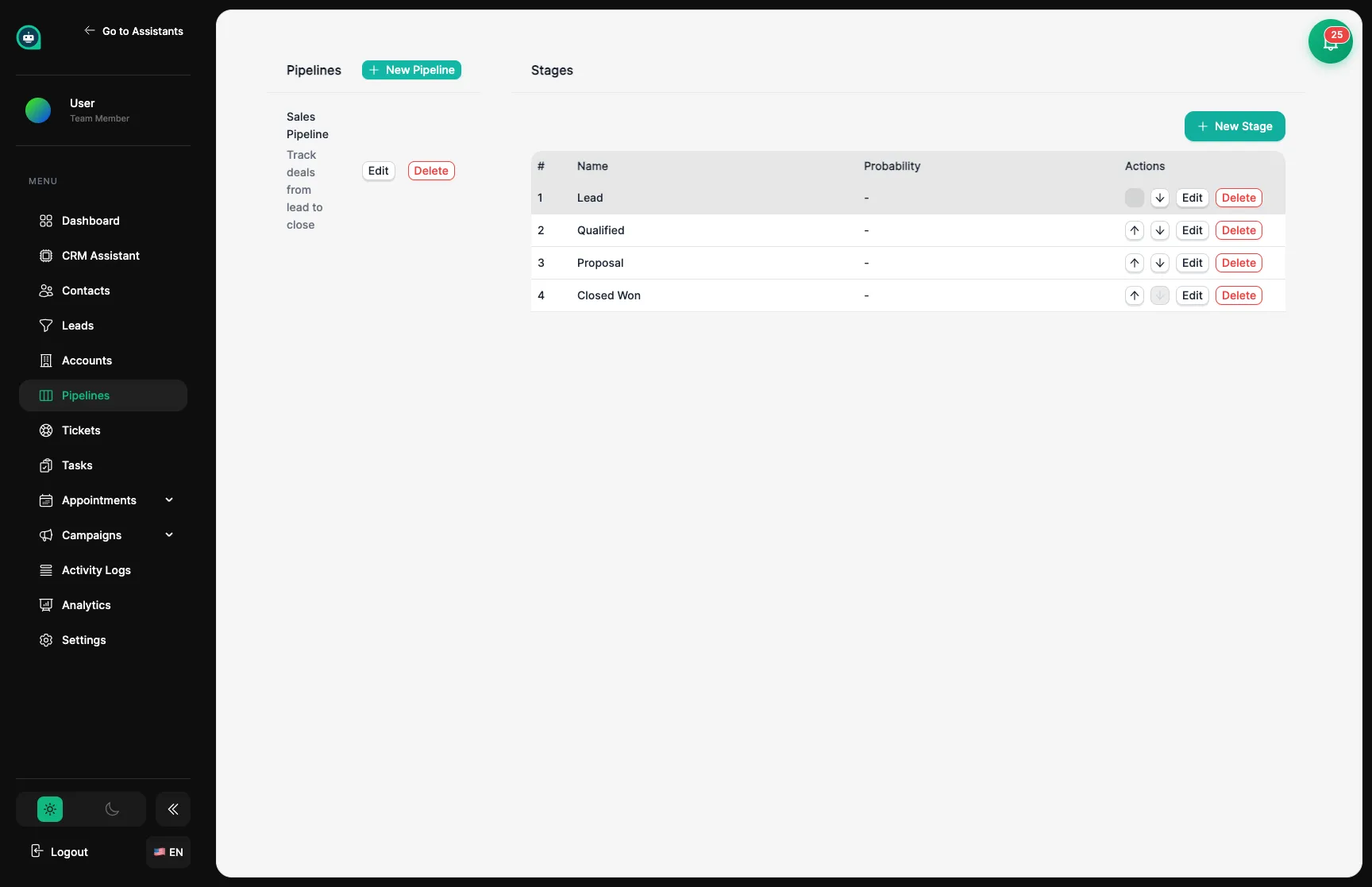Move the Closed Won stage up
The height and width of the screenshot is (887, 1372).
[1135, 295]
